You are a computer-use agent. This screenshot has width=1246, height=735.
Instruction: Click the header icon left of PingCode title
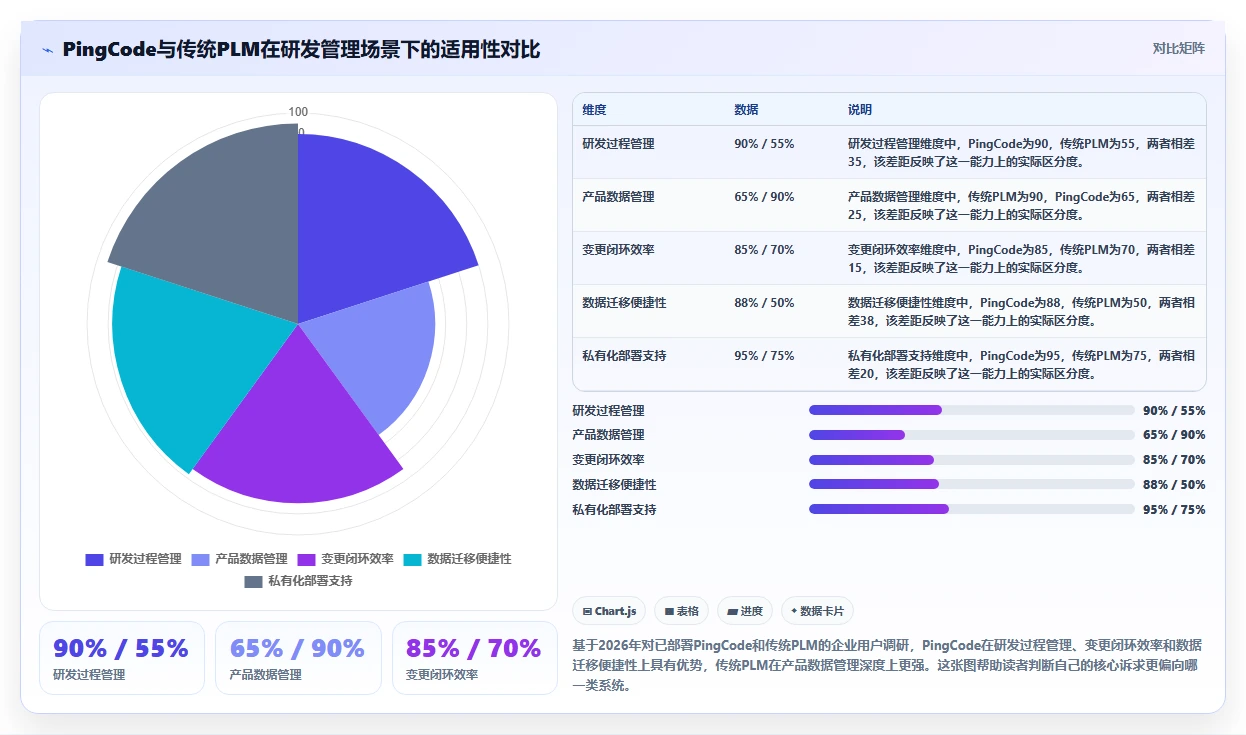(47, 50)
